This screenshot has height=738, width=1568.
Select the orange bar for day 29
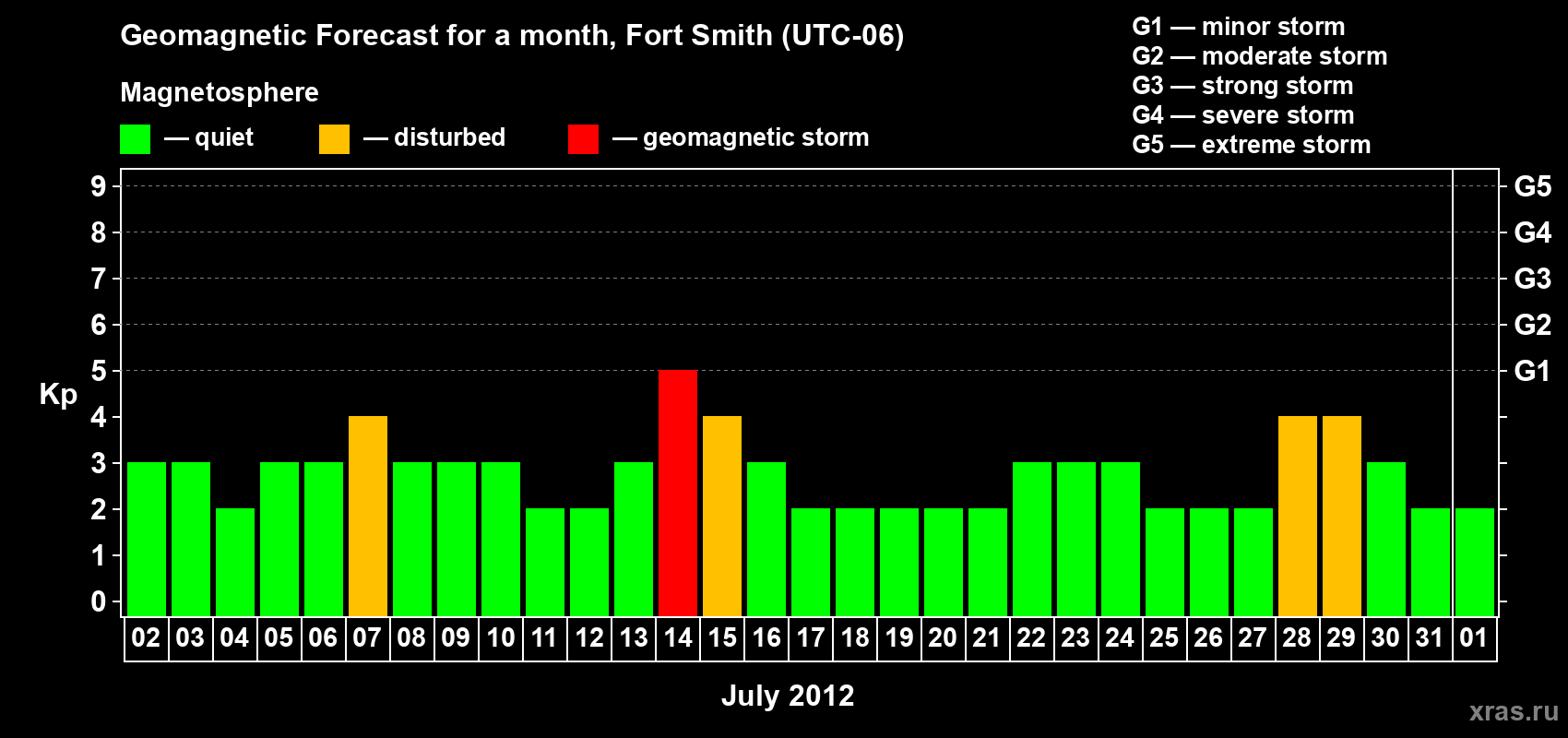pyautogui.click(x=1342, y=516)
